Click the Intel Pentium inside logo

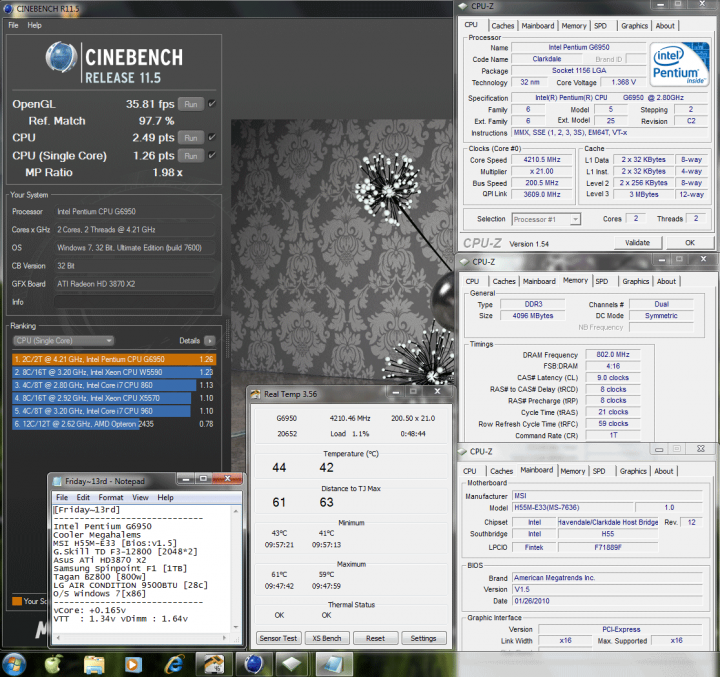[x=679, y=64]
